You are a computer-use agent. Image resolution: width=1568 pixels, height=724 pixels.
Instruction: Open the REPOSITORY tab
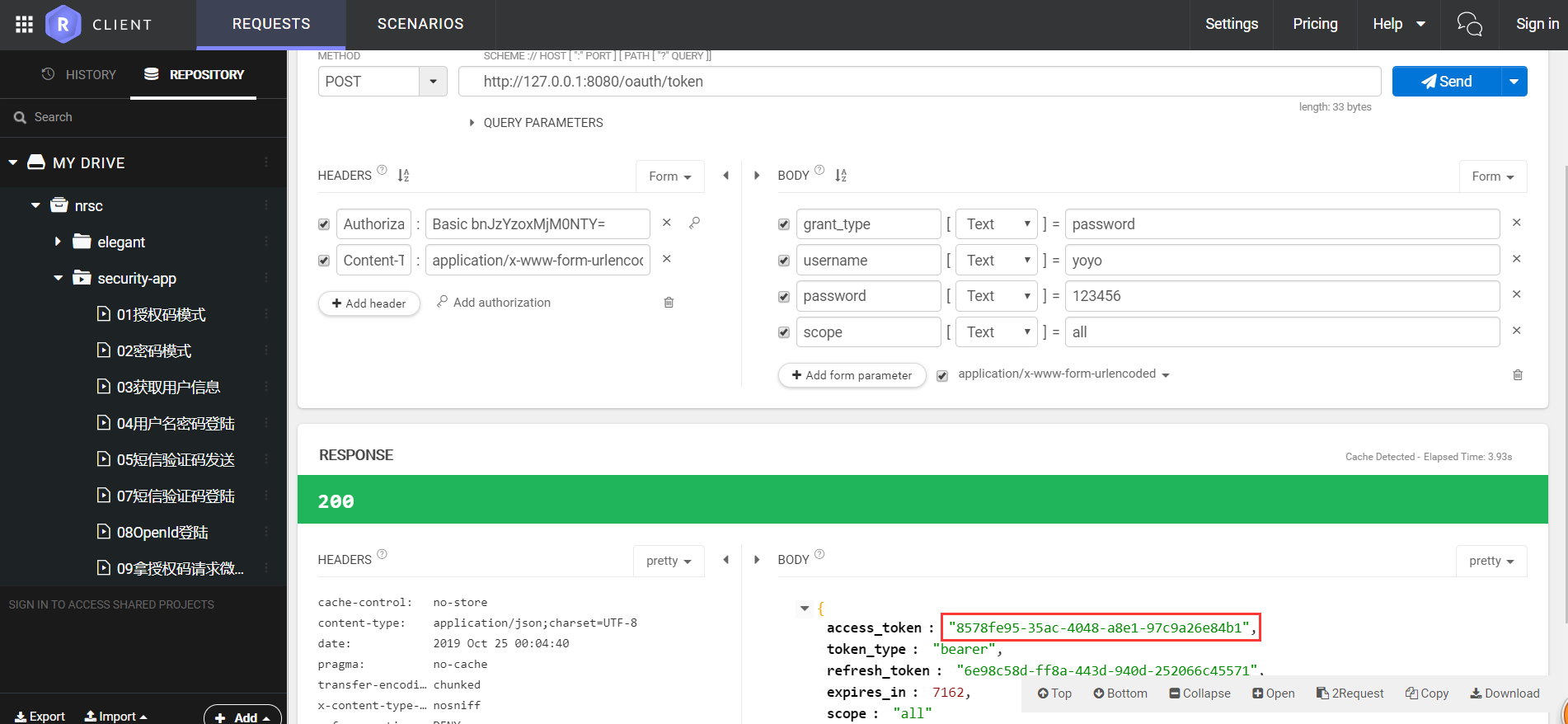point(194,74)
